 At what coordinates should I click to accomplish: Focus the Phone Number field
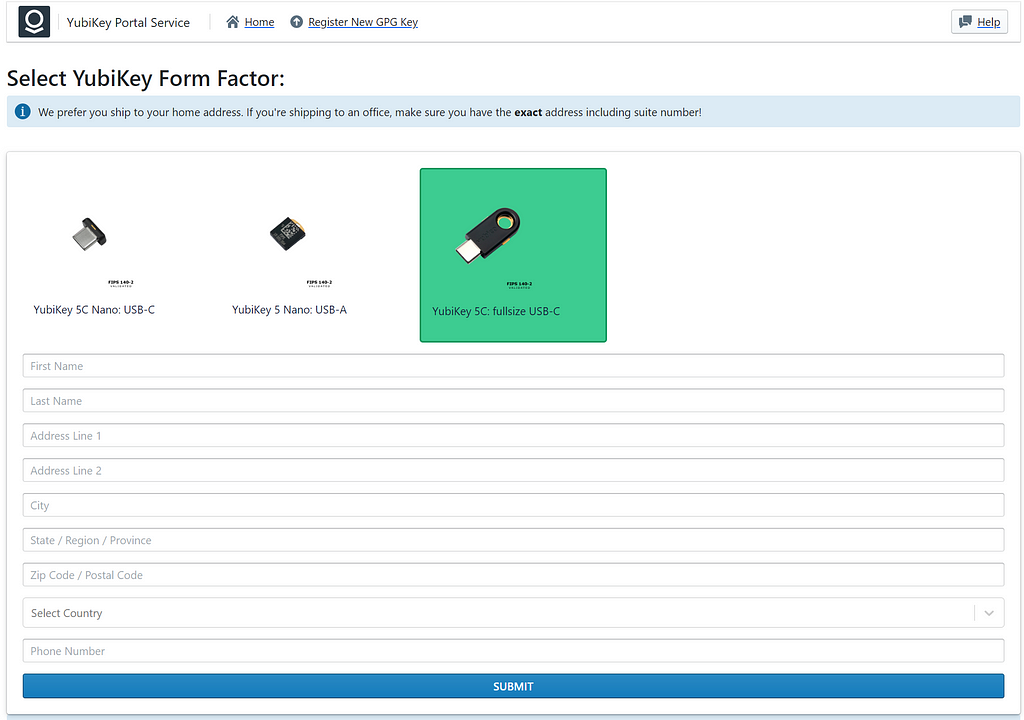pos(513,651)
